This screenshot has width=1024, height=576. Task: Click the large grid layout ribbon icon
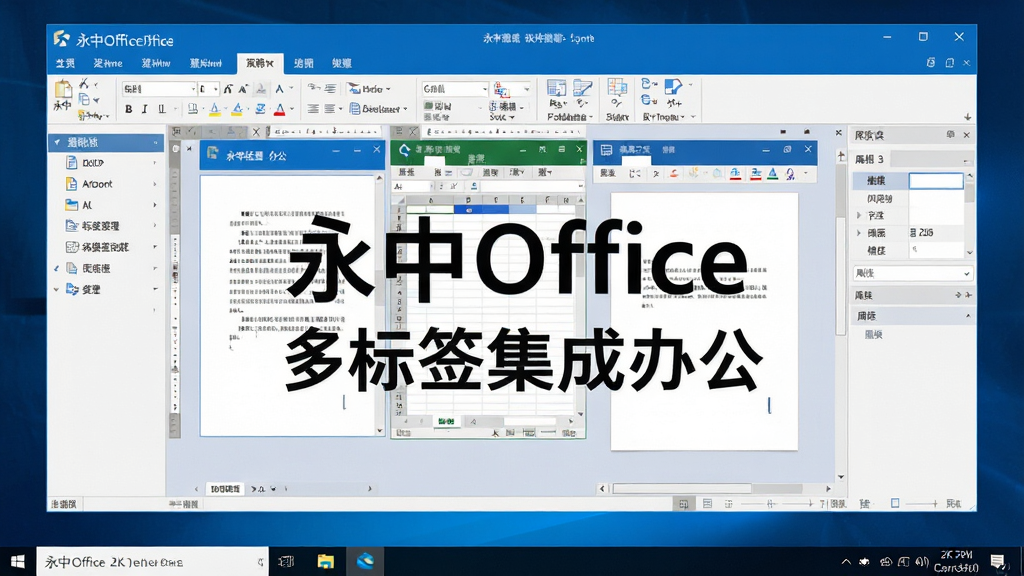tap(616, 88)
